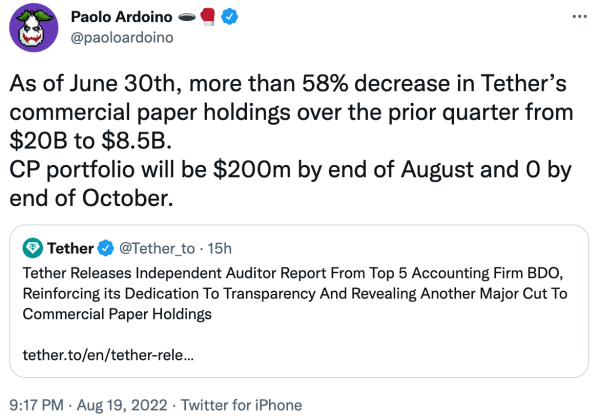Open the 9:17 PM timestamp

[x=36, y=405]
